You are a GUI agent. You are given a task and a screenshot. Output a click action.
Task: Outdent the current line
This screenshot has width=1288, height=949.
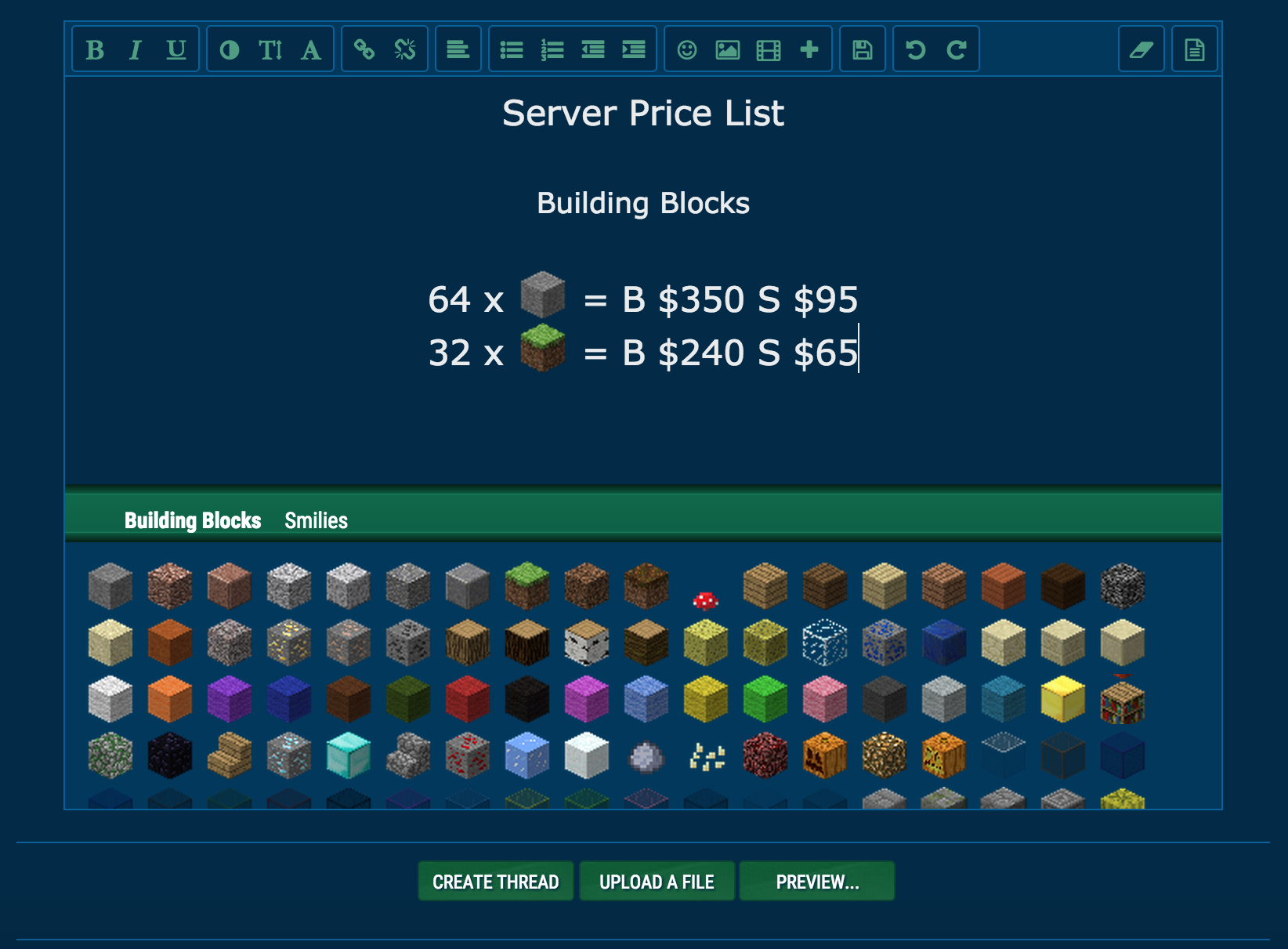593,50
